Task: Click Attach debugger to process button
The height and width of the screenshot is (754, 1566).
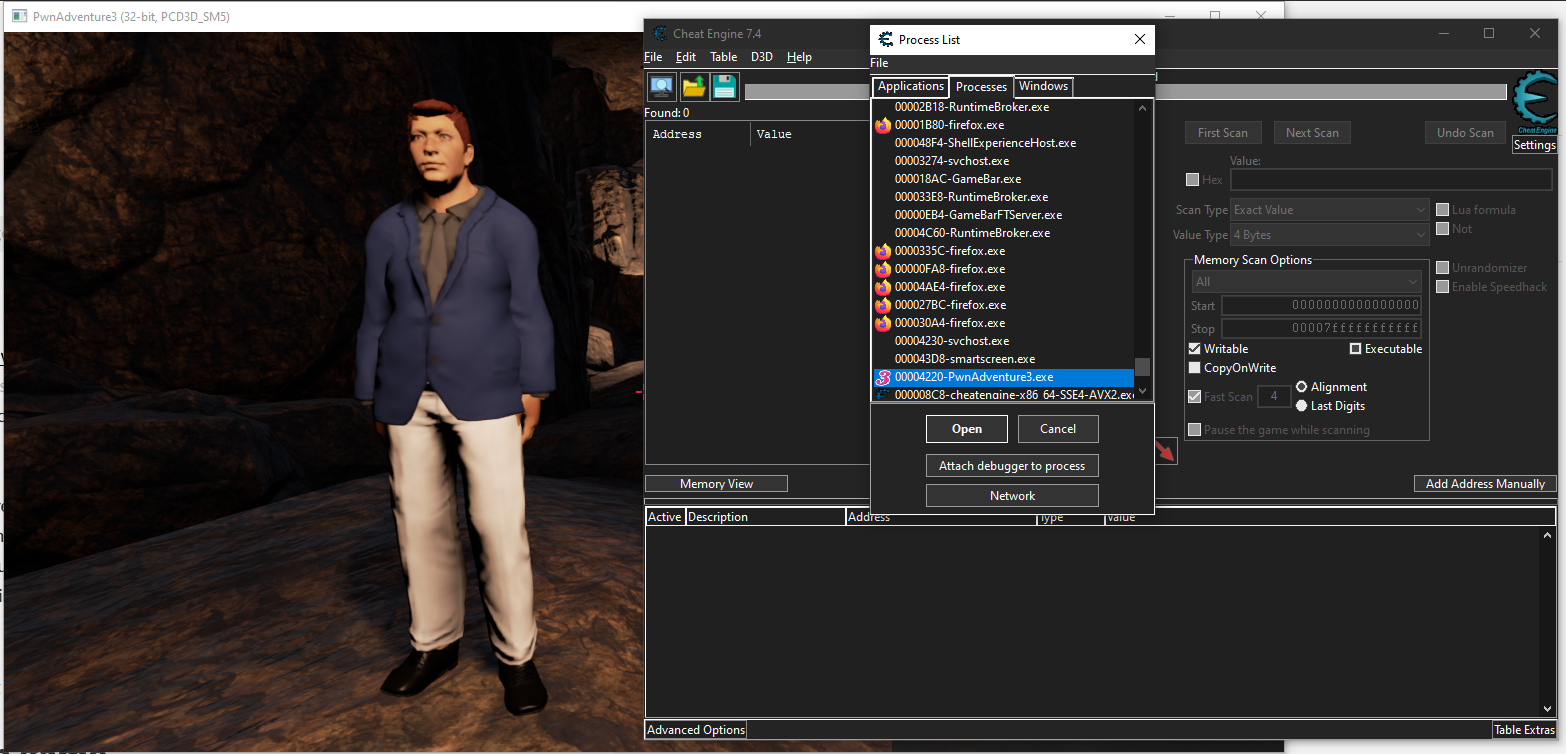Action: pyautogui.click(x=1012, y=466)
